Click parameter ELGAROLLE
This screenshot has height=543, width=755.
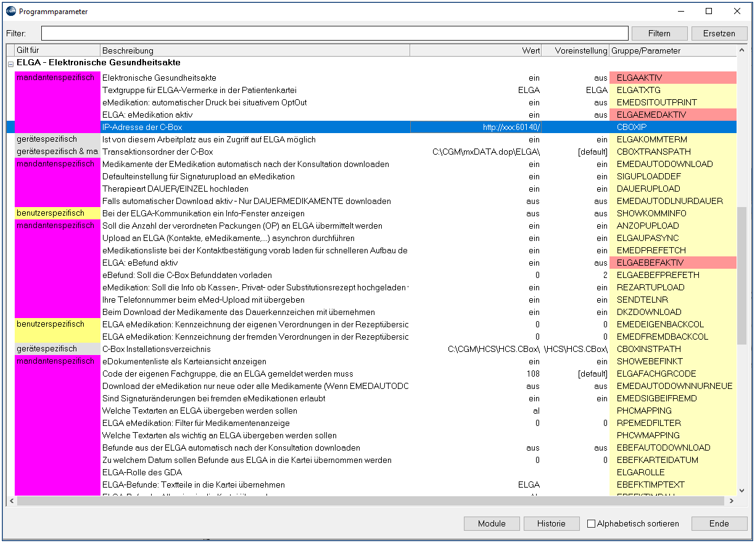(640, 472)
